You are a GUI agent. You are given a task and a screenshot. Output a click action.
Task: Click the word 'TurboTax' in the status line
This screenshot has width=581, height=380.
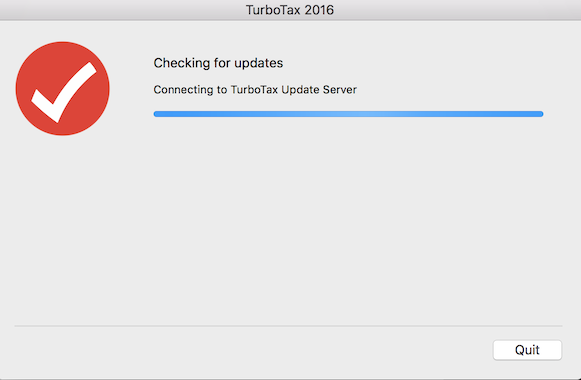coord(254,90)
